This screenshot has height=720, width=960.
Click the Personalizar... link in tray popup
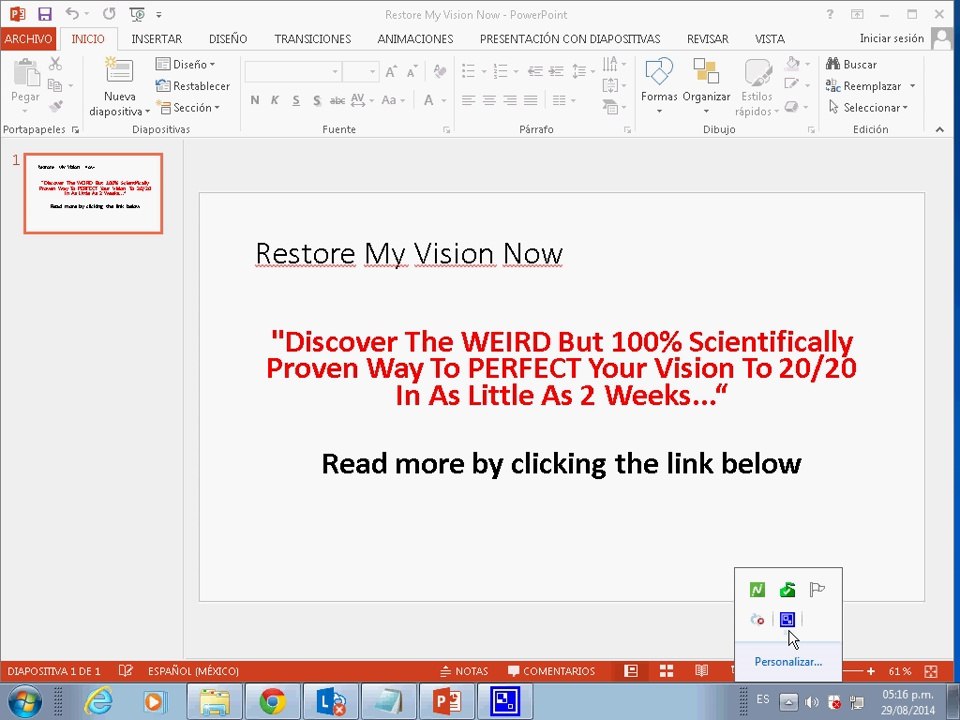coord(788,661)
